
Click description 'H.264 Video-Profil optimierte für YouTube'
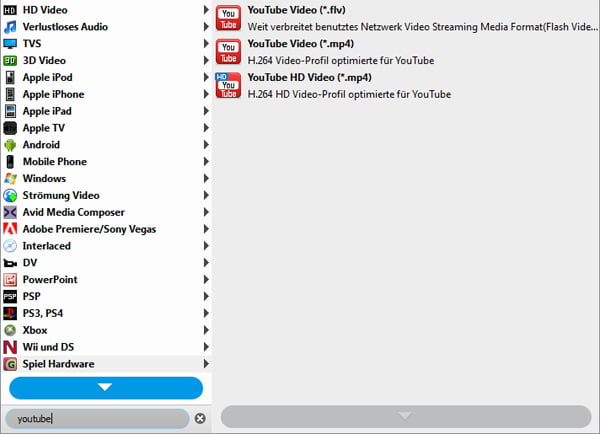[341, 61]
